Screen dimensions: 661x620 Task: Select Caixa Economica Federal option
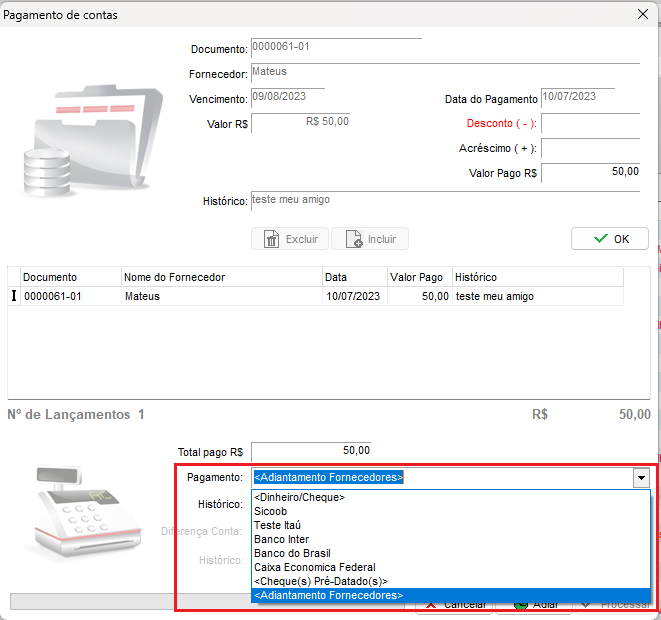[x=314, y=567]
